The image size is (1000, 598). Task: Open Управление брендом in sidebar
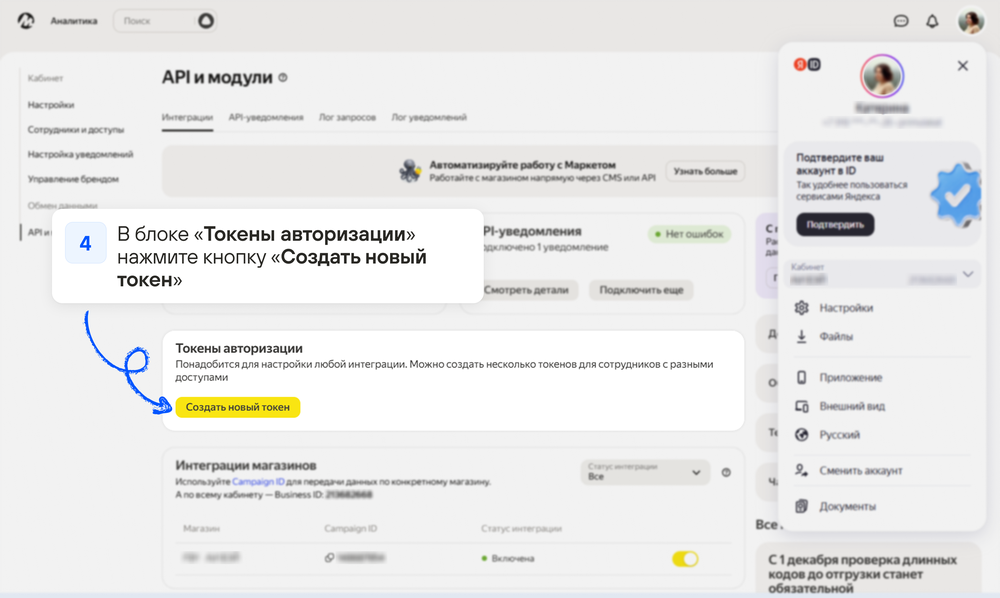(x=73, y=179)
